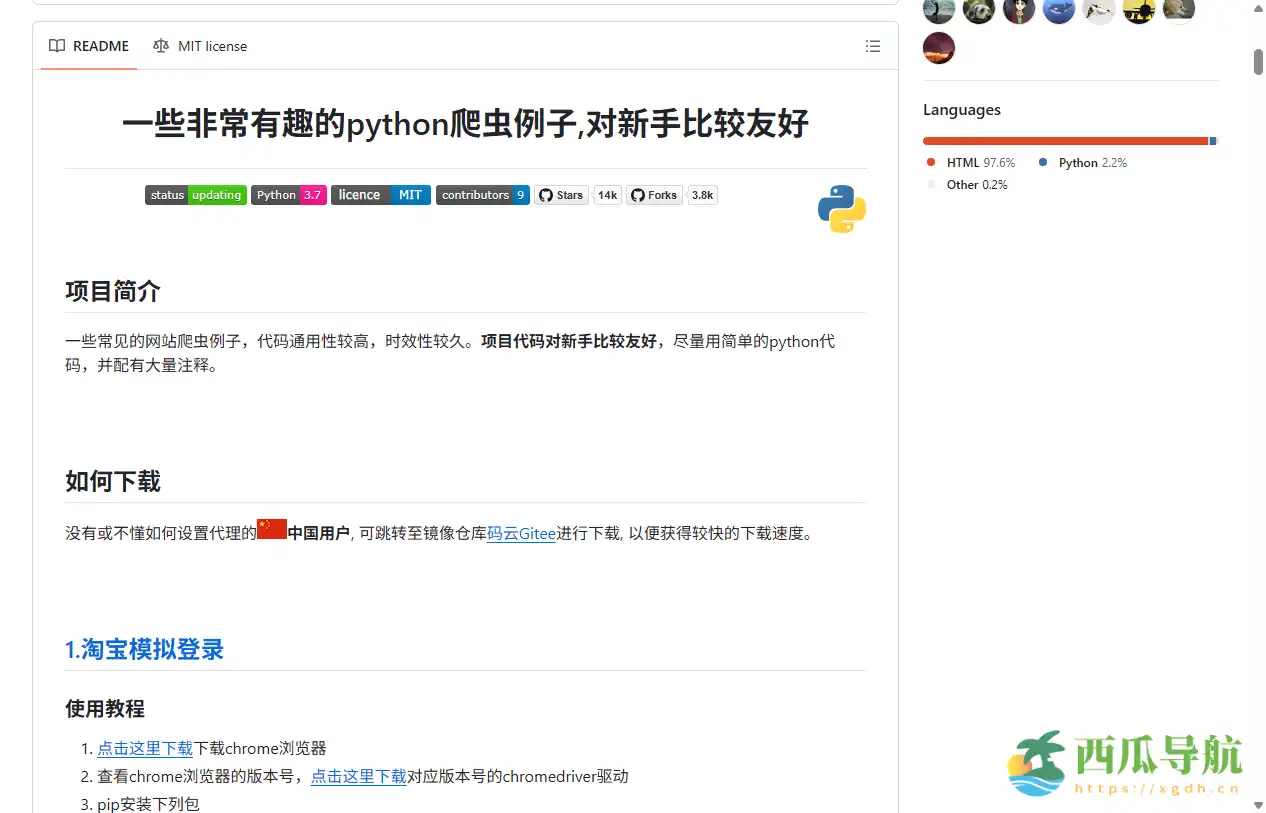Click the Python logo in the README

841,209
